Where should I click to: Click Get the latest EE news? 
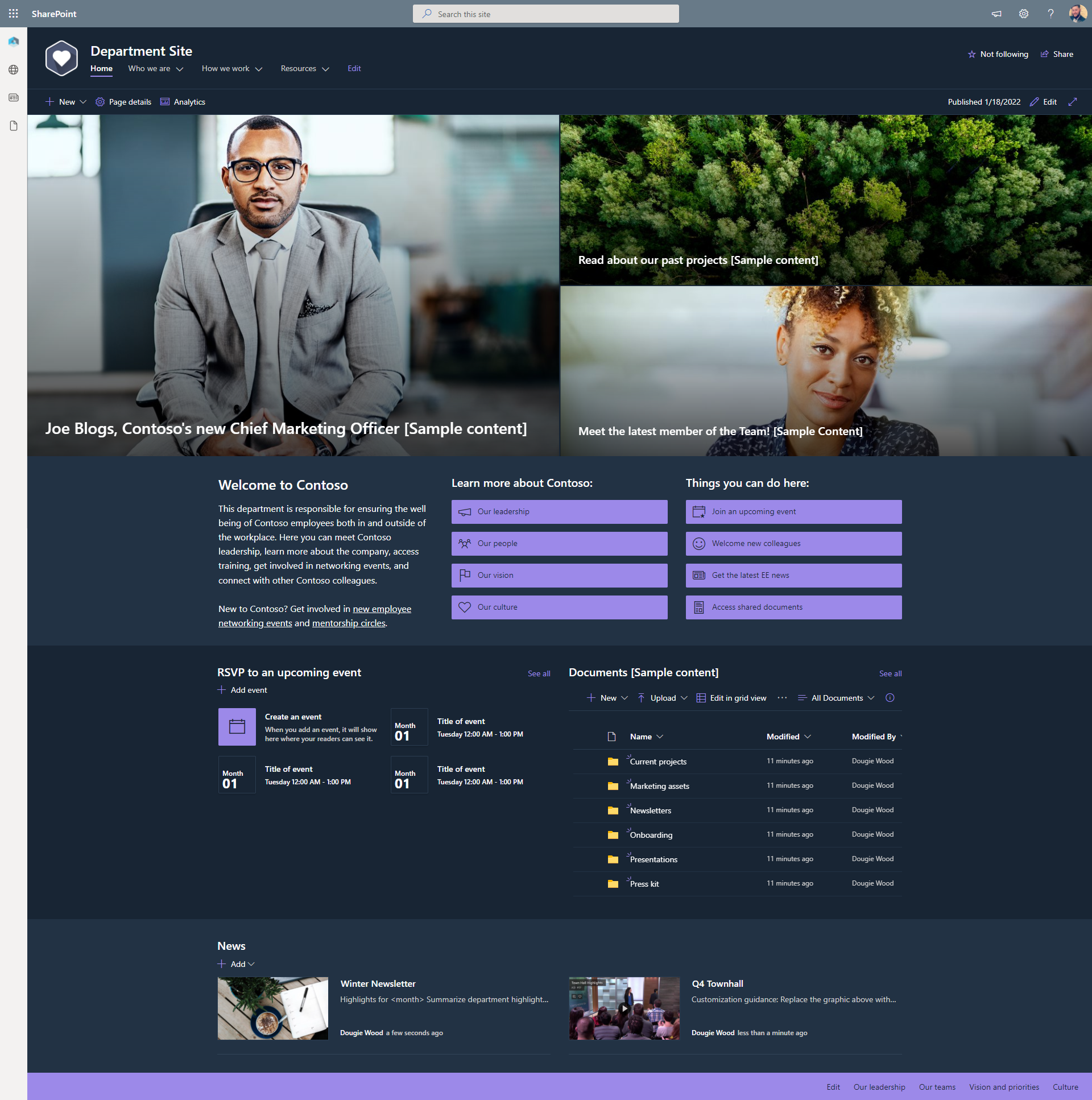793,576
